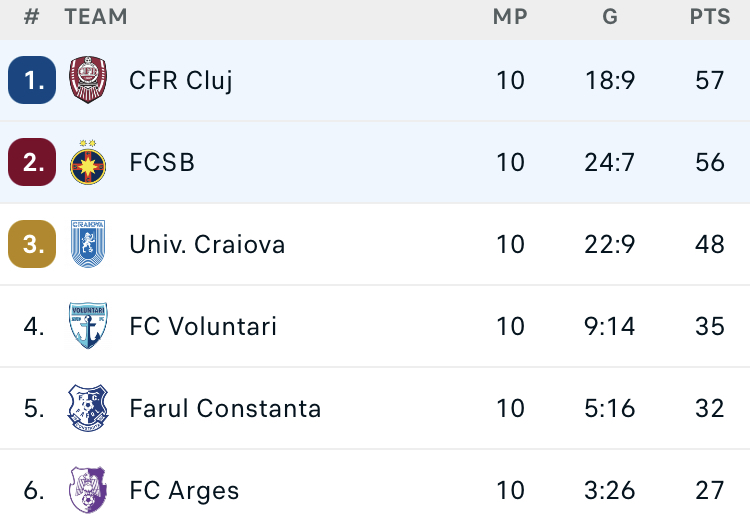This screenshot has width=750, height=530.
Task: Open Farul Constanta team name
Action: pos(225,408)
